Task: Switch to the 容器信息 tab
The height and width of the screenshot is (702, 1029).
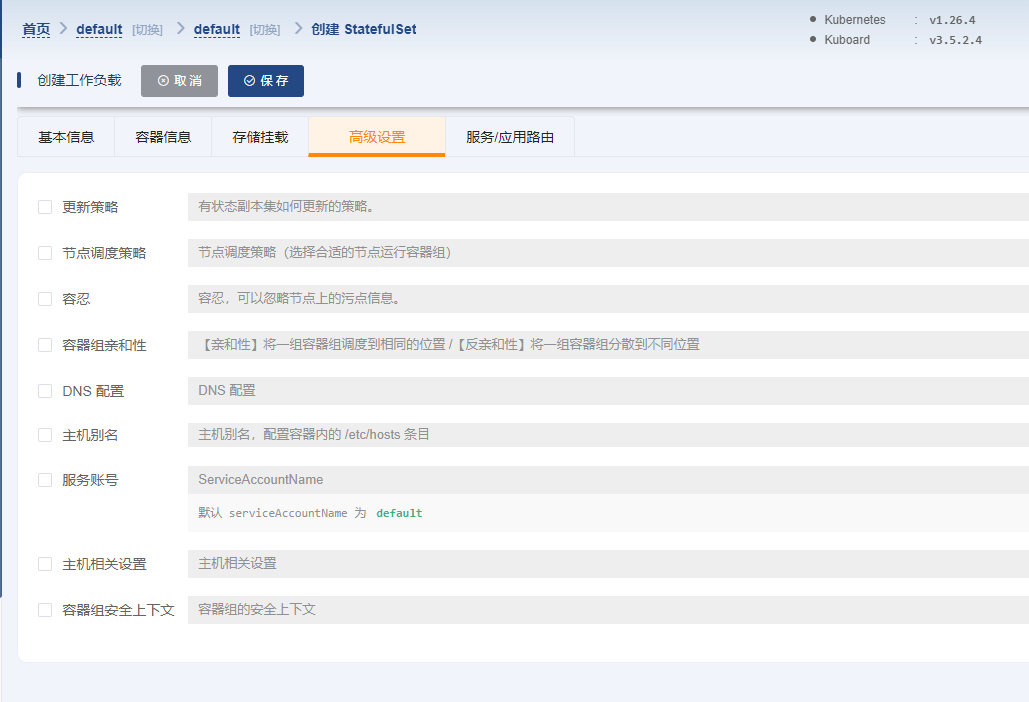Action: coord(163,137)
